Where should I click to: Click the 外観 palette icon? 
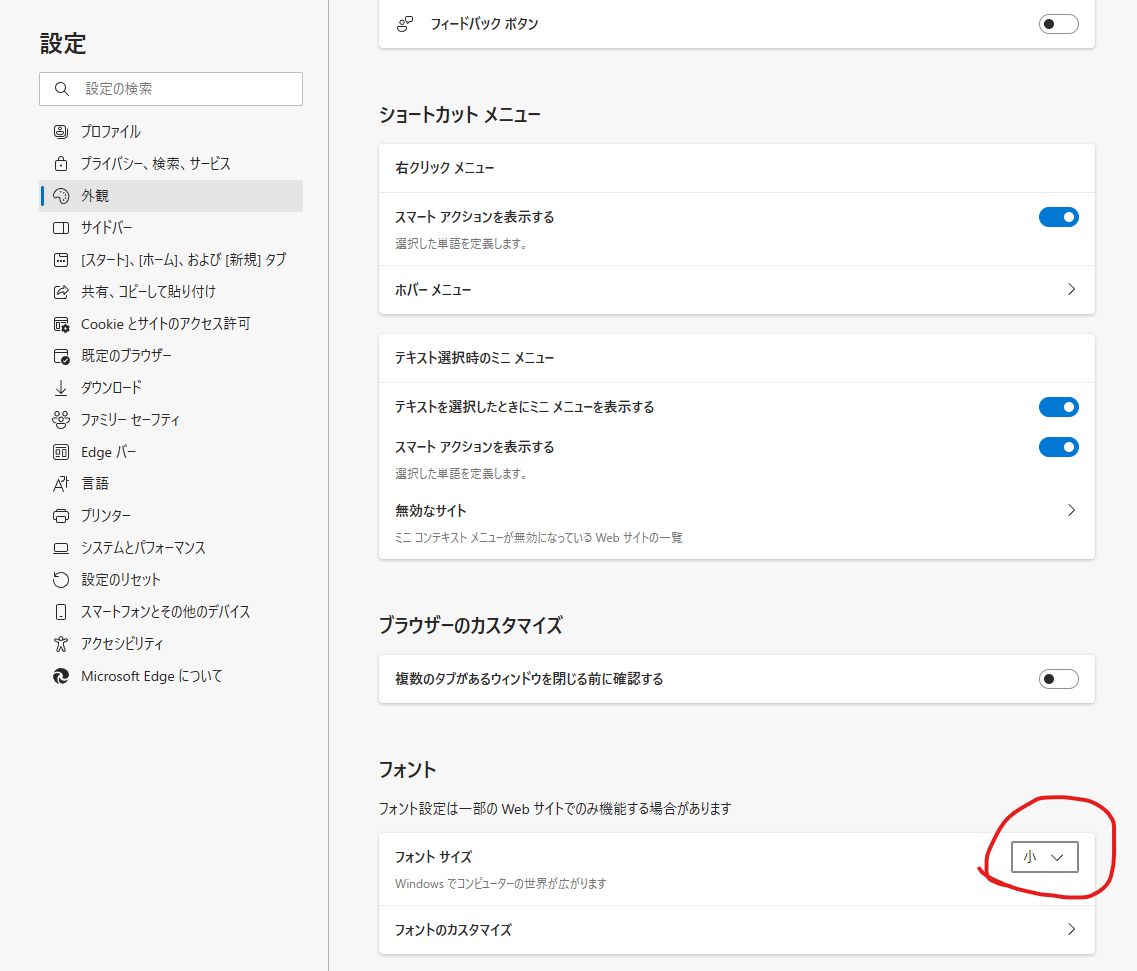click(61, 196)
